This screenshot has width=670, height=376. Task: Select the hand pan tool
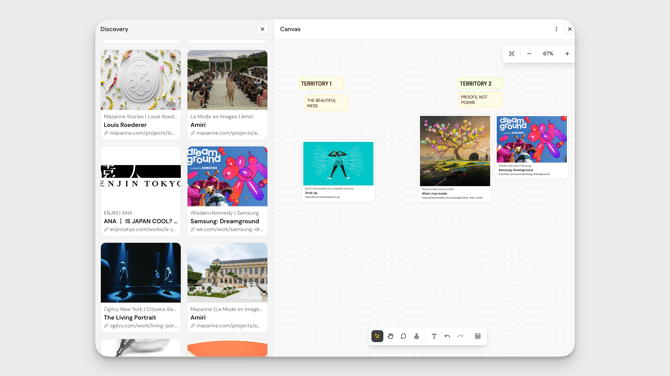coord(390,336)
